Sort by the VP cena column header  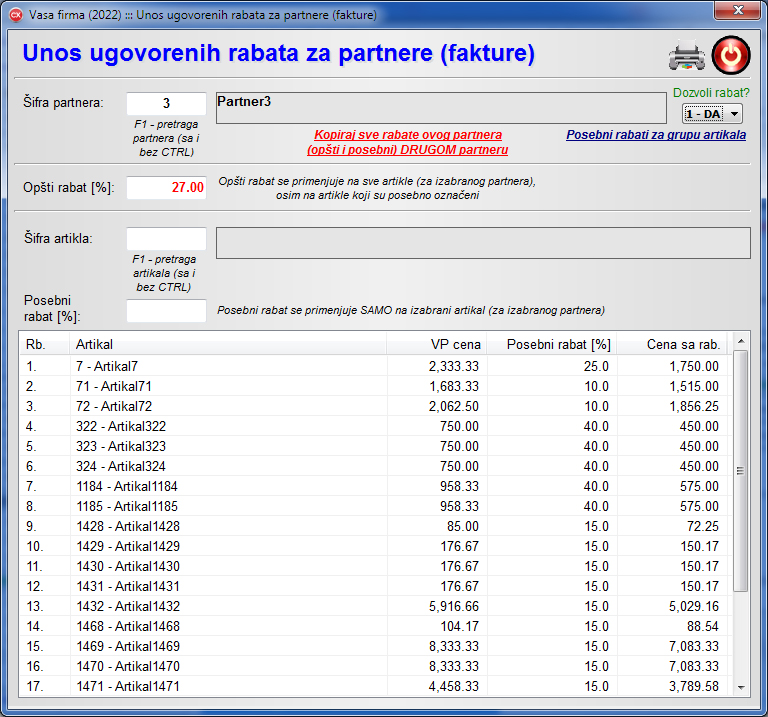[x=436, y=344]
